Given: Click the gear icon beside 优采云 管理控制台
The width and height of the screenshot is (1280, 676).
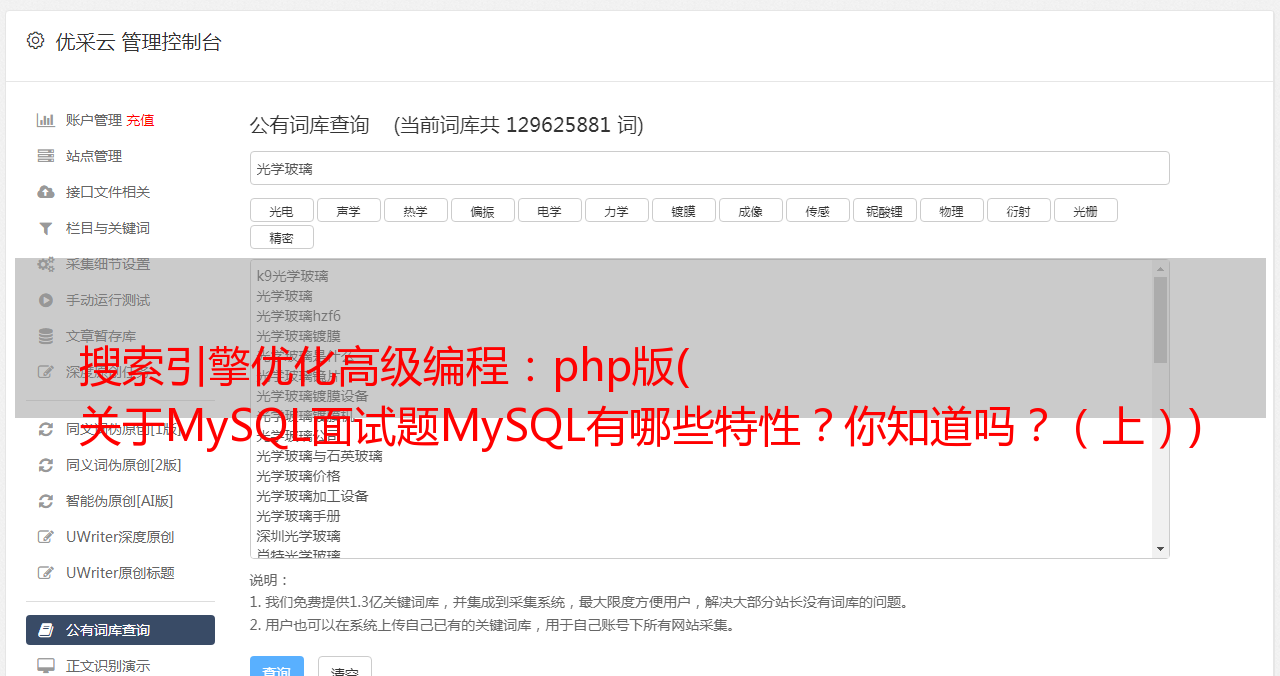Looking at the screenshot, I should (x=36, y=41).
